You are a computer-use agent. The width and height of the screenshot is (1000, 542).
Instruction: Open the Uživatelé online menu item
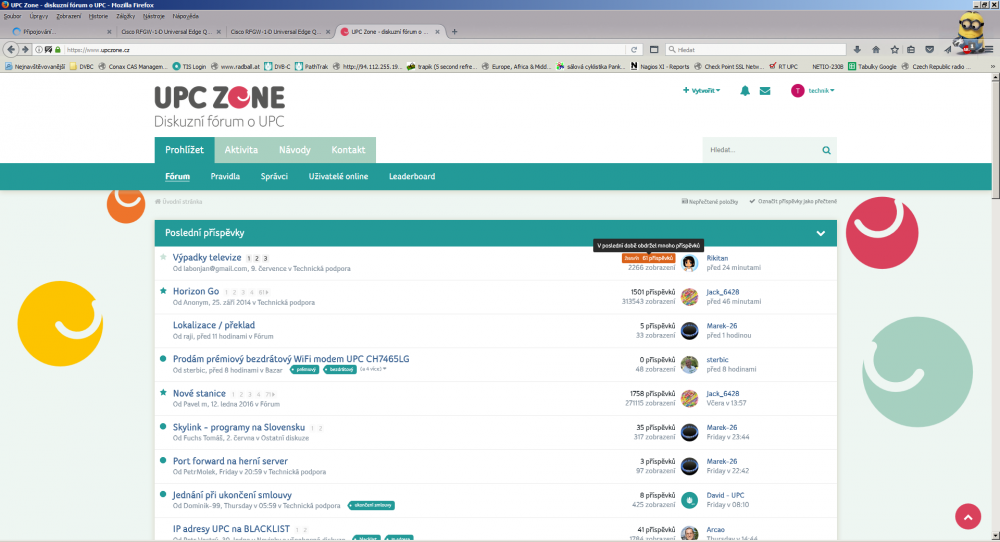338,177
